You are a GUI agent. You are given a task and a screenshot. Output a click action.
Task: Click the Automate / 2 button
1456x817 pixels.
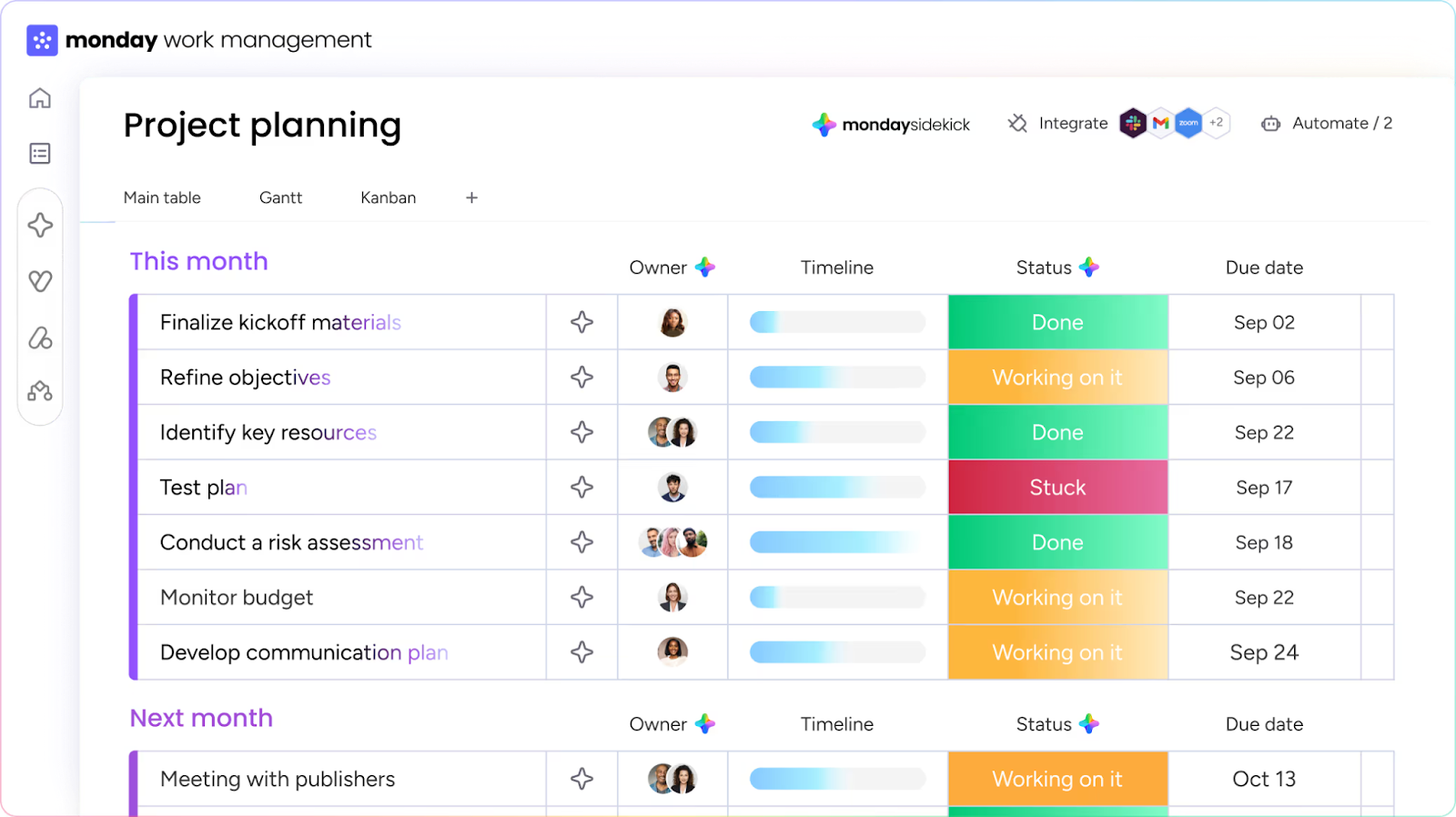1327,124
